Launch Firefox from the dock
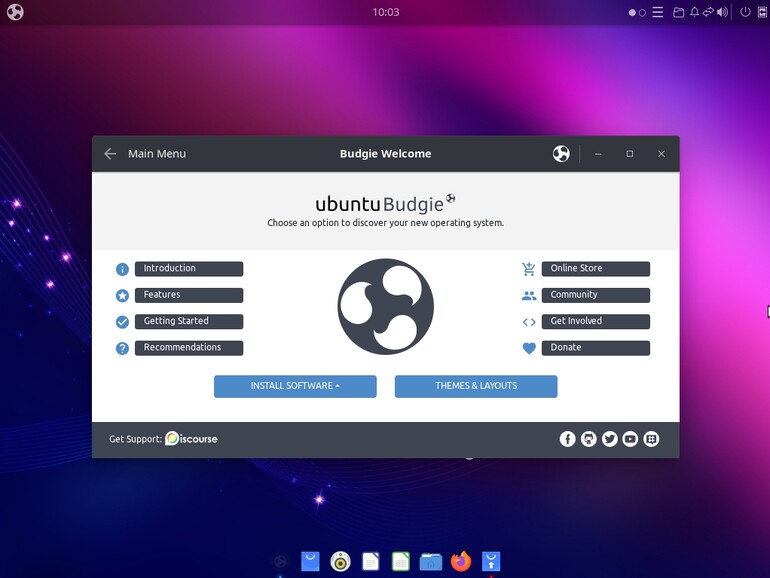 pyautogui.click(x=461, y=561)
